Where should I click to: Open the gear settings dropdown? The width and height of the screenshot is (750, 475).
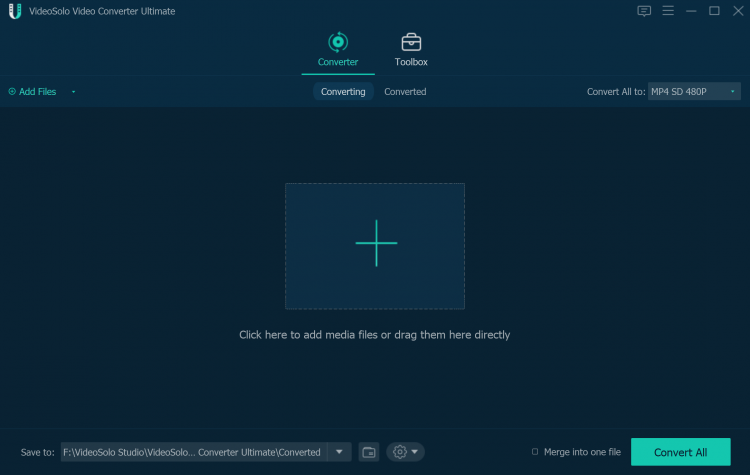click(405, 452)
